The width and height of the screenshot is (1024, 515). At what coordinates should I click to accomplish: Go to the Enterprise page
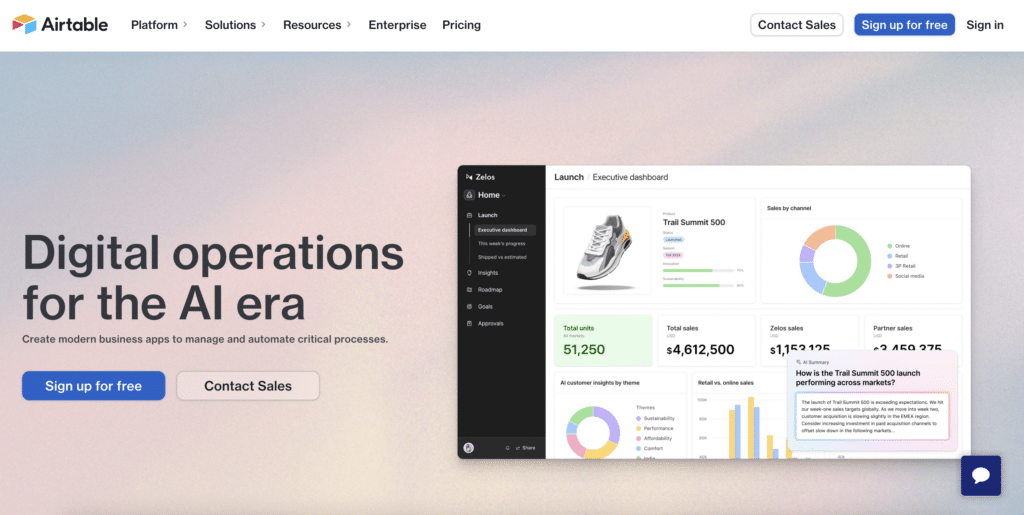(x=397, y=25)
